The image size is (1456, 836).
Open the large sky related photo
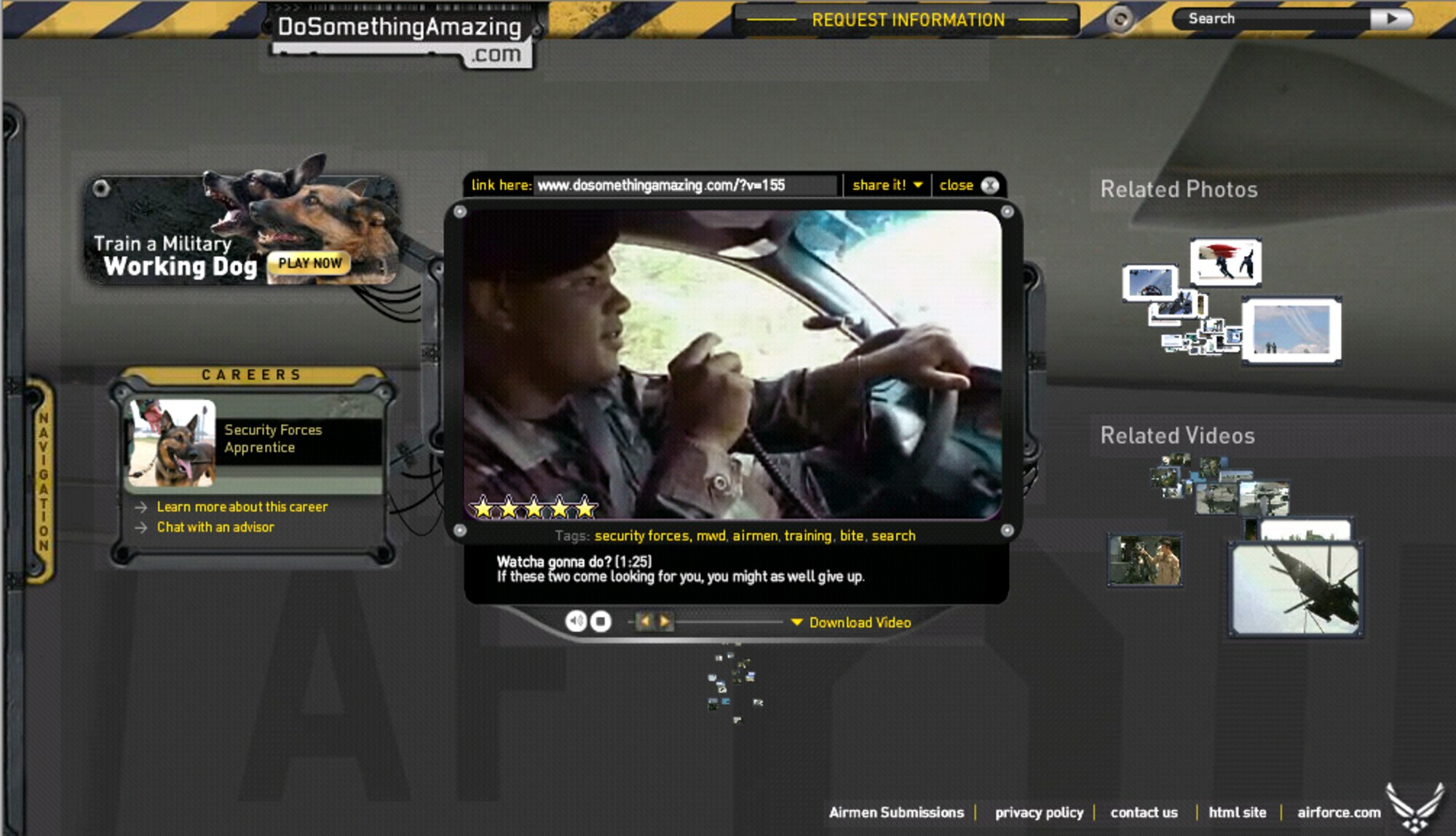tap(1291, 330)
